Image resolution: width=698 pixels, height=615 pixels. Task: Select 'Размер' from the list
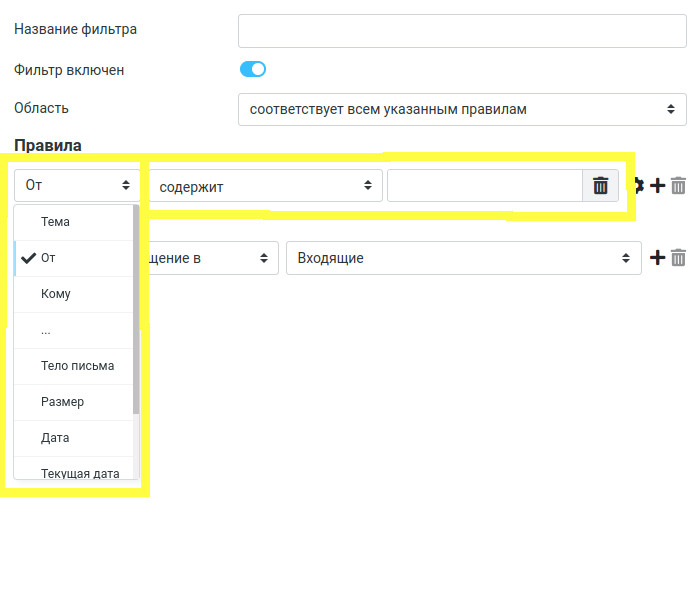(62, 402)
